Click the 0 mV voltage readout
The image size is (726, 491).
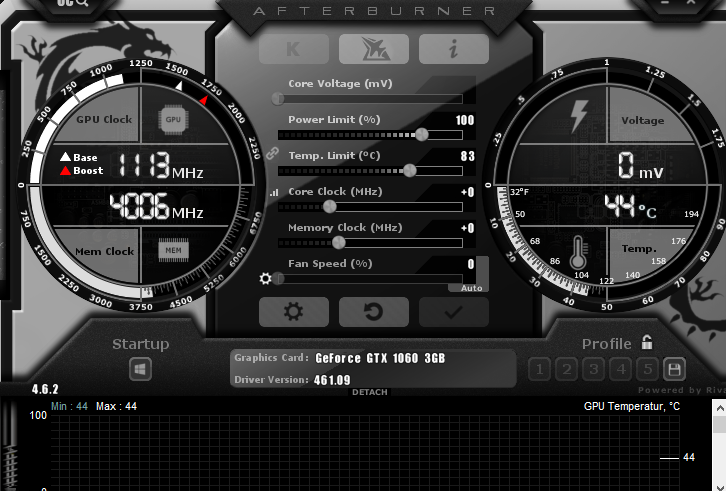click(x=641, y=166)
